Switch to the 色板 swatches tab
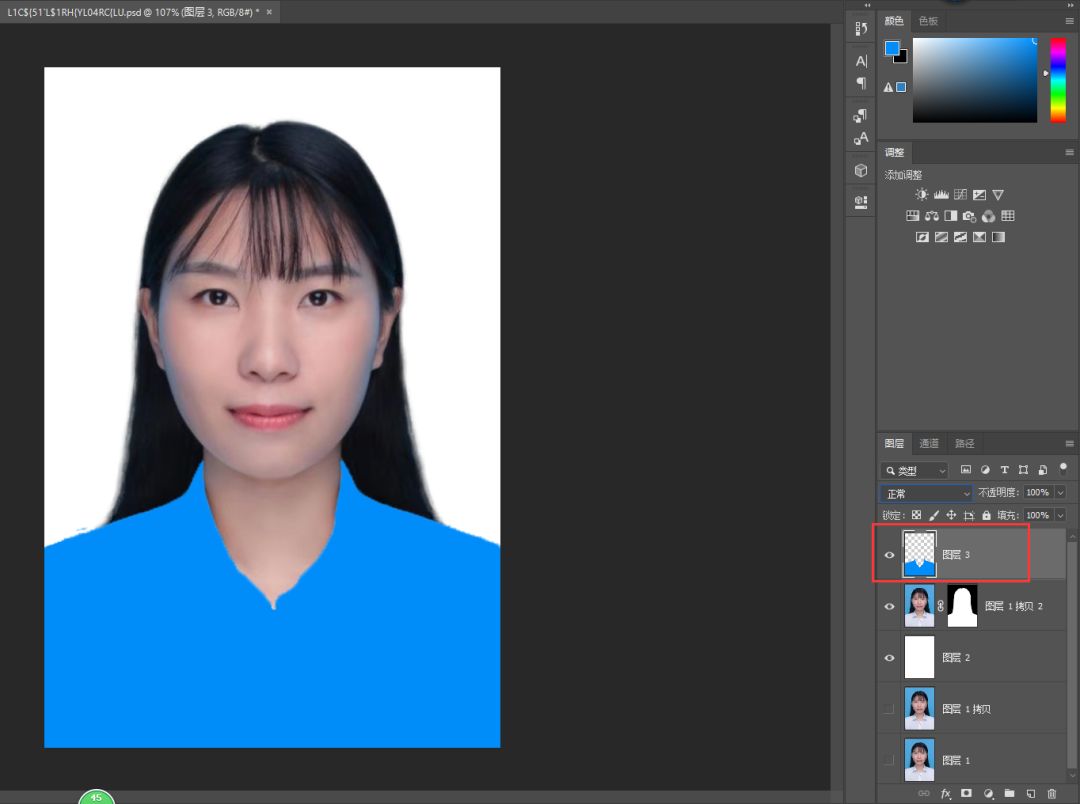The image size is (1080, 804). 928,21
